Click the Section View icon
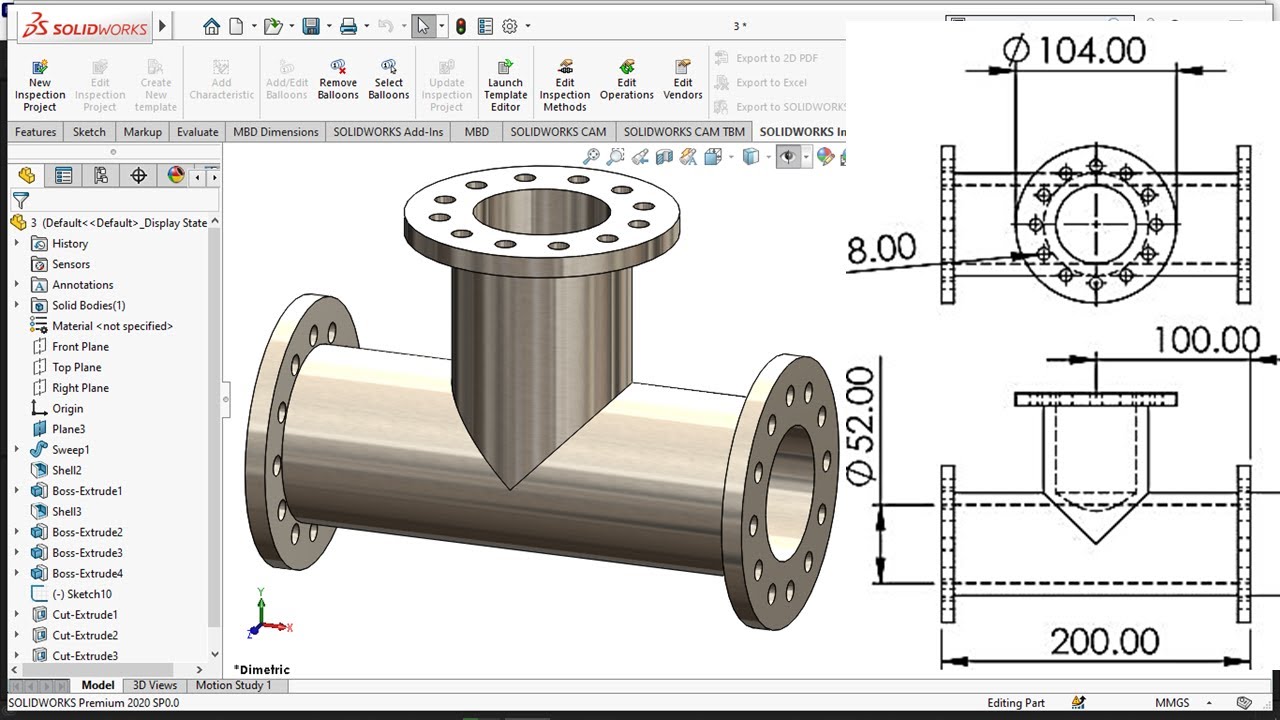Viewport: 1280px width, 720px height. point(664,157)
